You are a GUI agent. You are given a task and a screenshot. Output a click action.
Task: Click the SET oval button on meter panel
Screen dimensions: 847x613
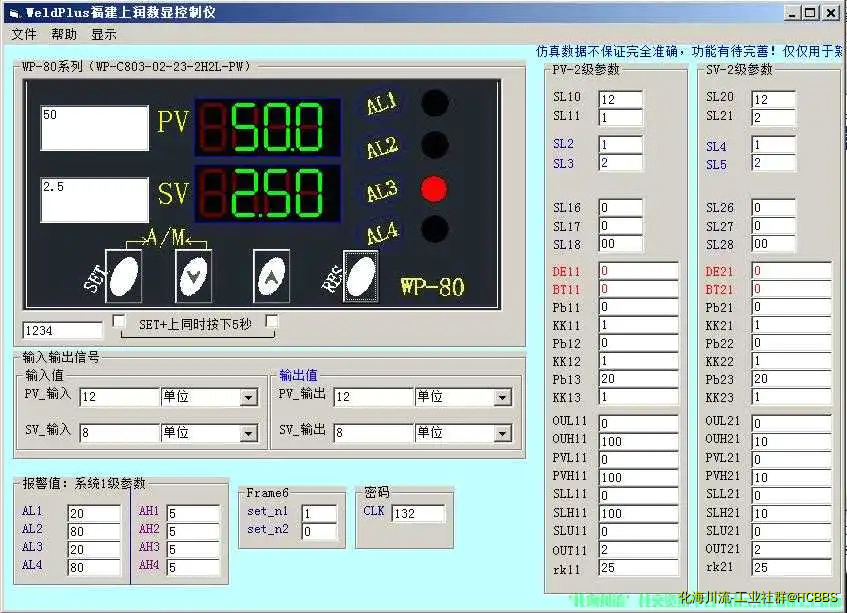point(124,276)
